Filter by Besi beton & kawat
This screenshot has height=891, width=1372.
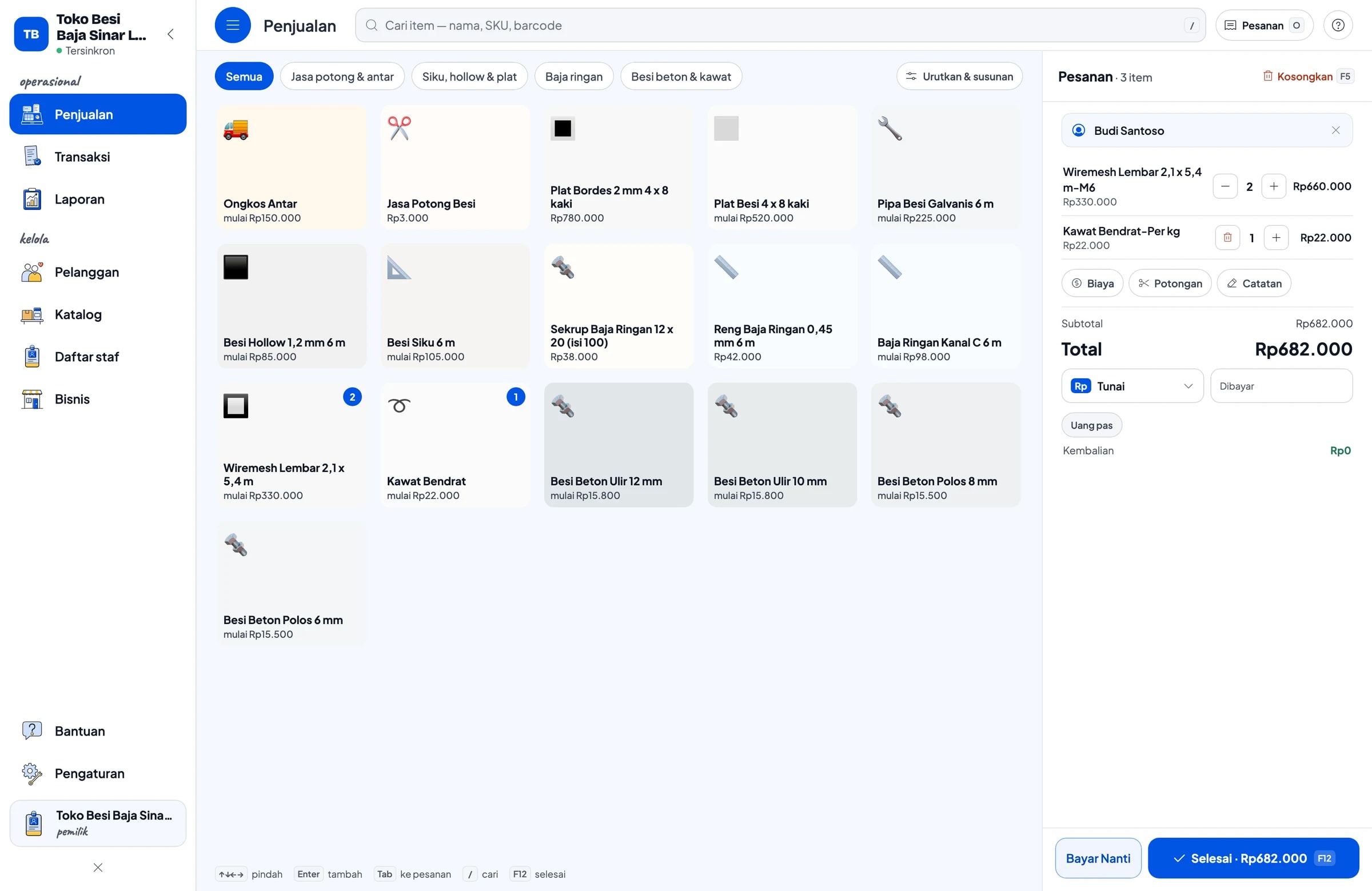click(x=681, y=76)
